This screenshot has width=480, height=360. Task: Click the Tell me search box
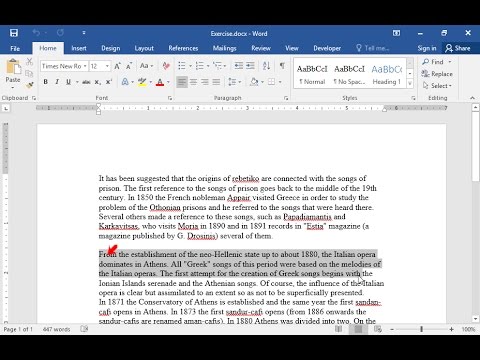(373, 48)
